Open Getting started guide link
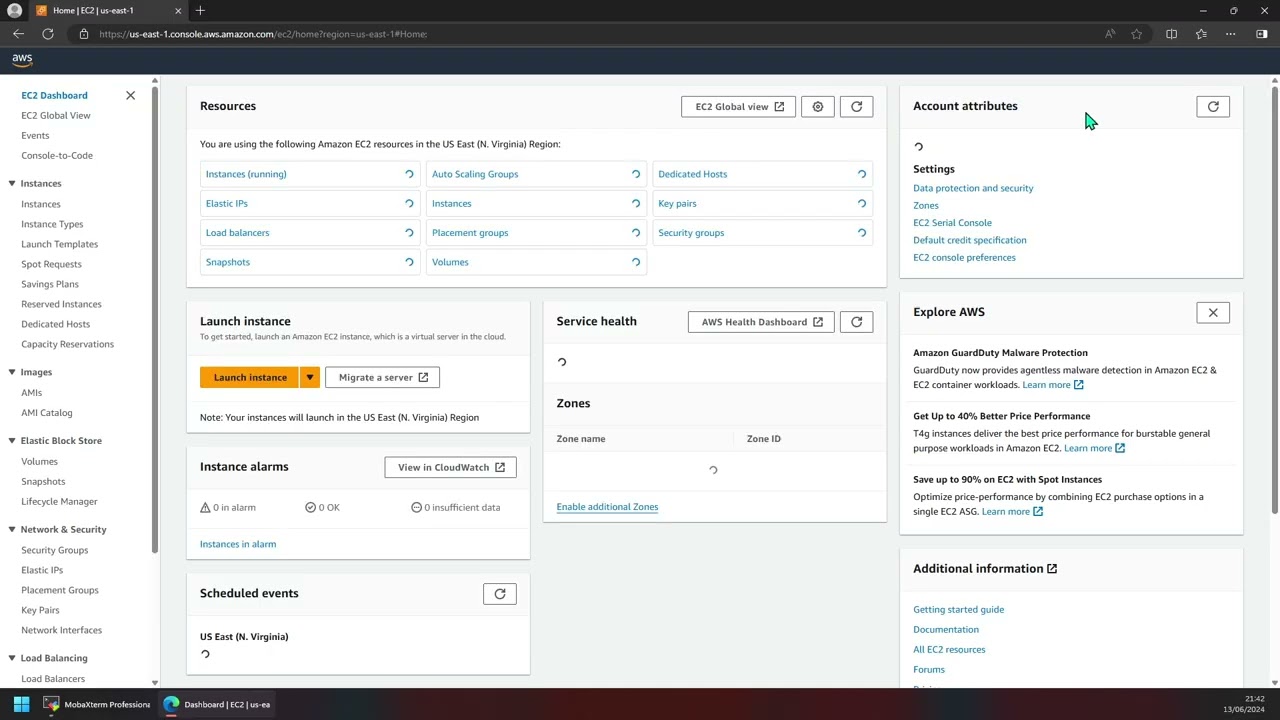Screen dimensions: 1280x720 click(x=958, y=609)
